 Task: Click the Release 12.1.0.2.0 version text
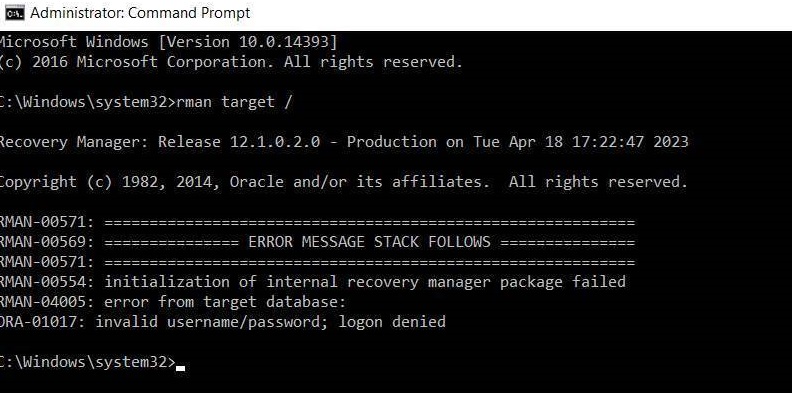[239, 141]
